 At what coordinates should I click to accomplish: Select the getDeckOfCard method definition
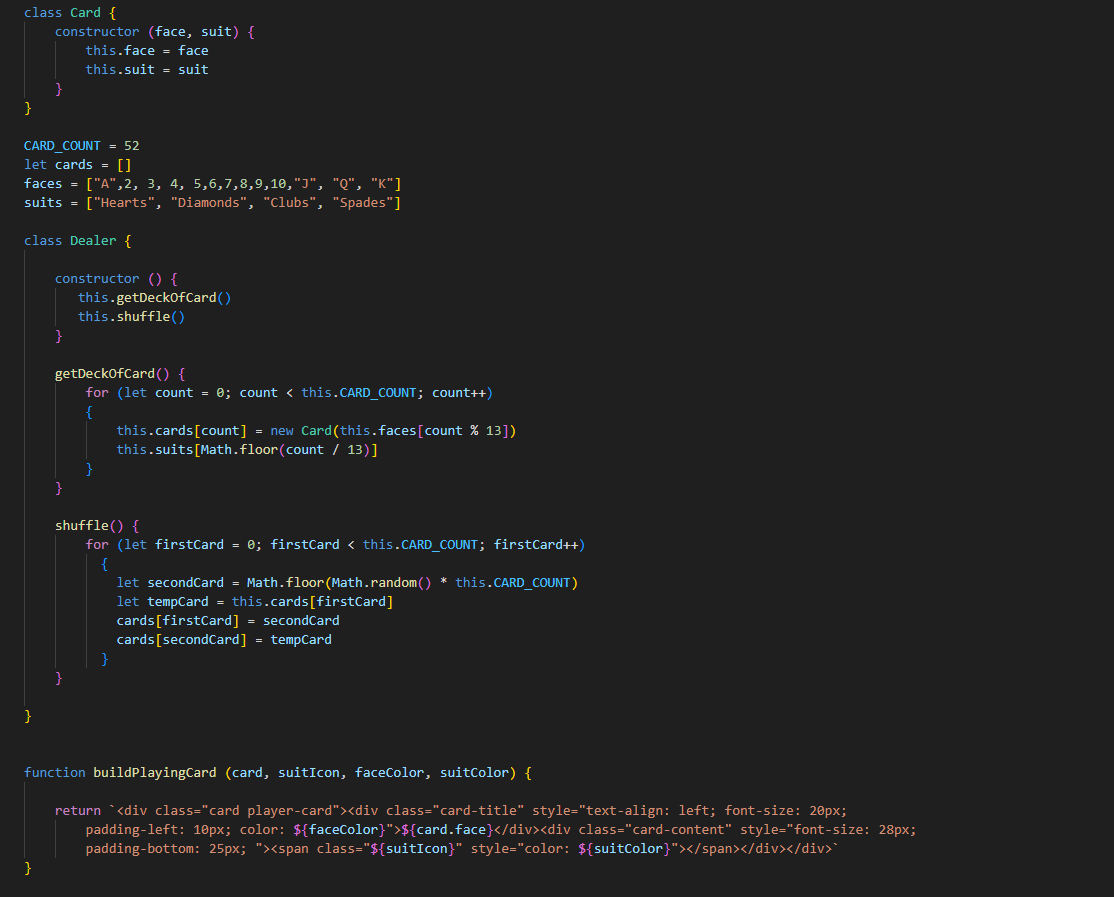click(104, 373)
